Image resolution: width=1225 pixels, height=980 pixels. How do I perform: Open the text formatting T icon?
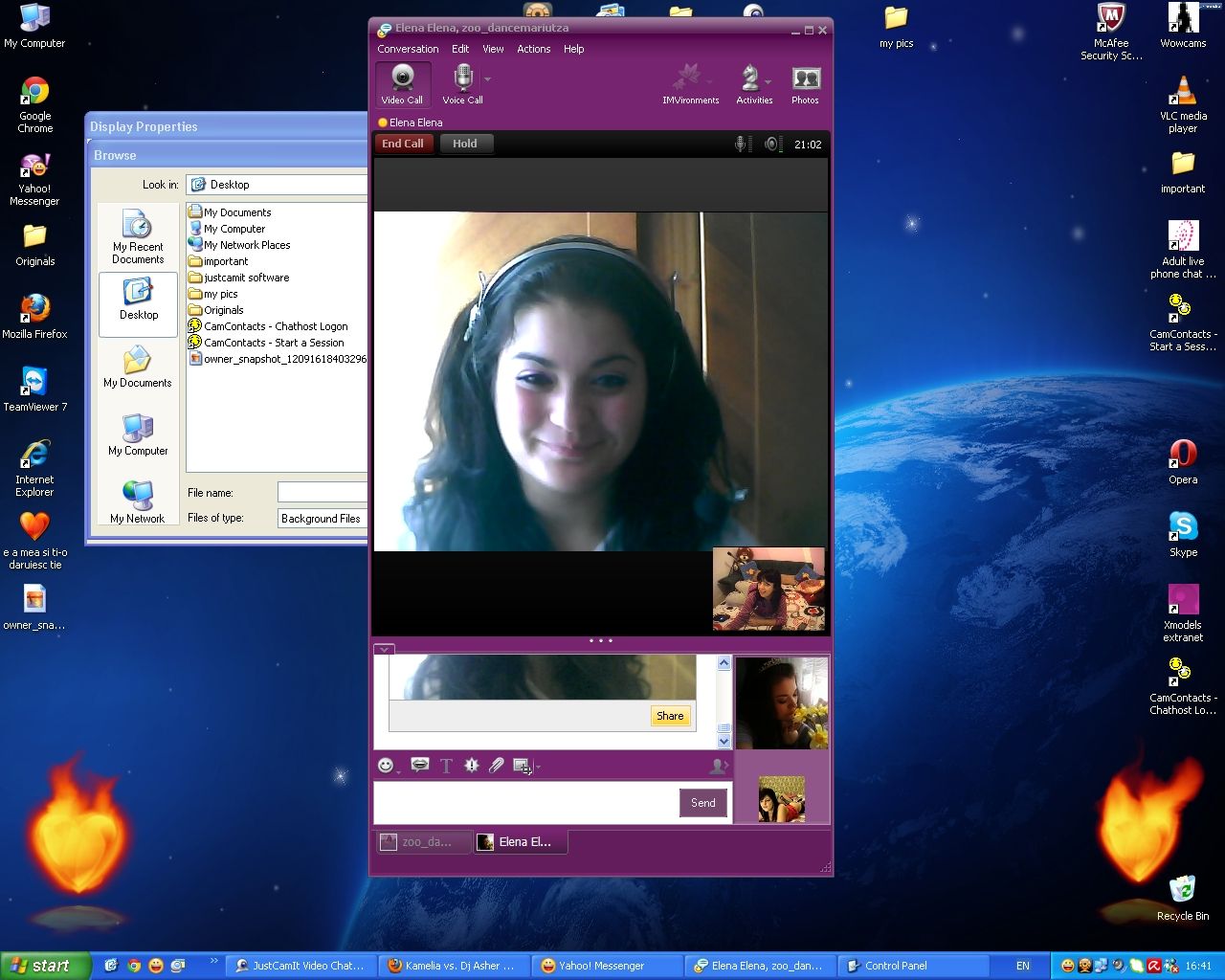[x=446, y=766]
